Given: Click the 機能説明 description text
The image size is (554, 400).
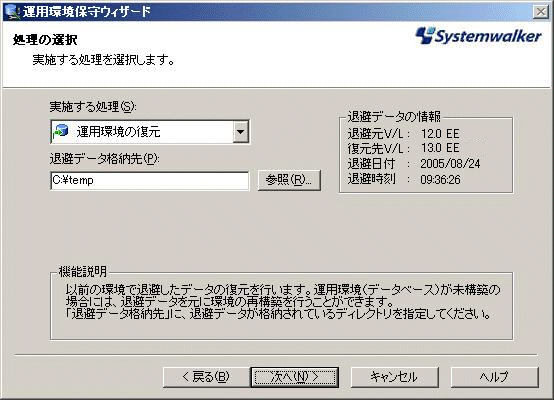Looking at the screenshot, I should [x=283, y=302].
